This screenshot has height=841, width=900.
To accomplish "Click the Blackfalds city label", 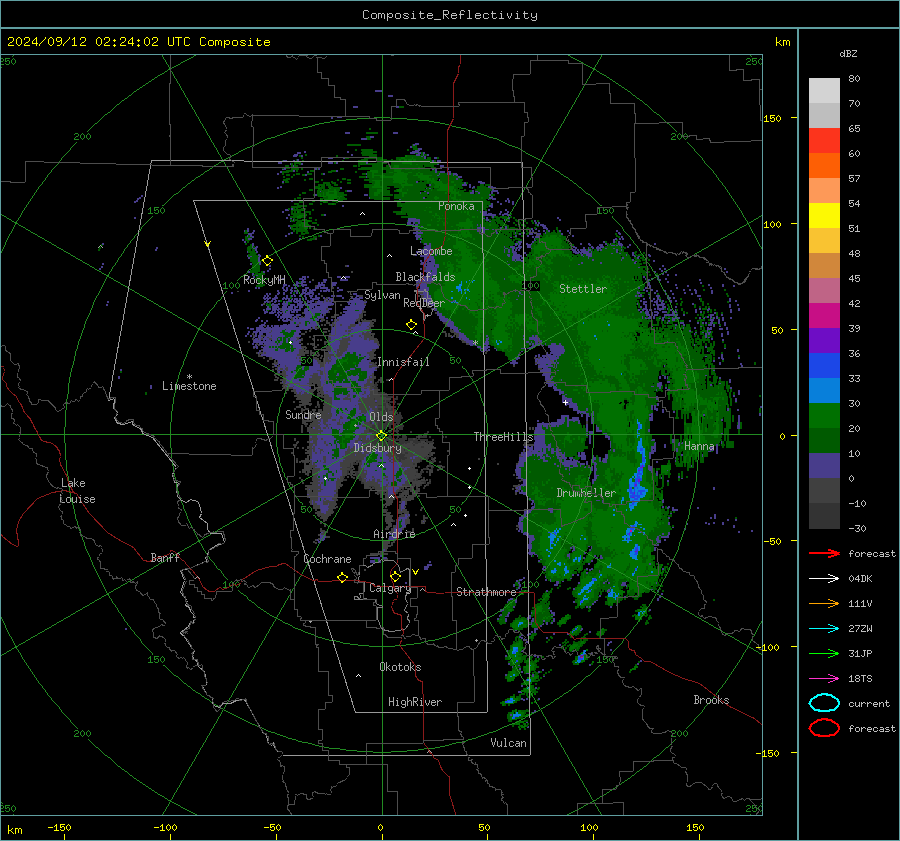I will pos(425,277).
